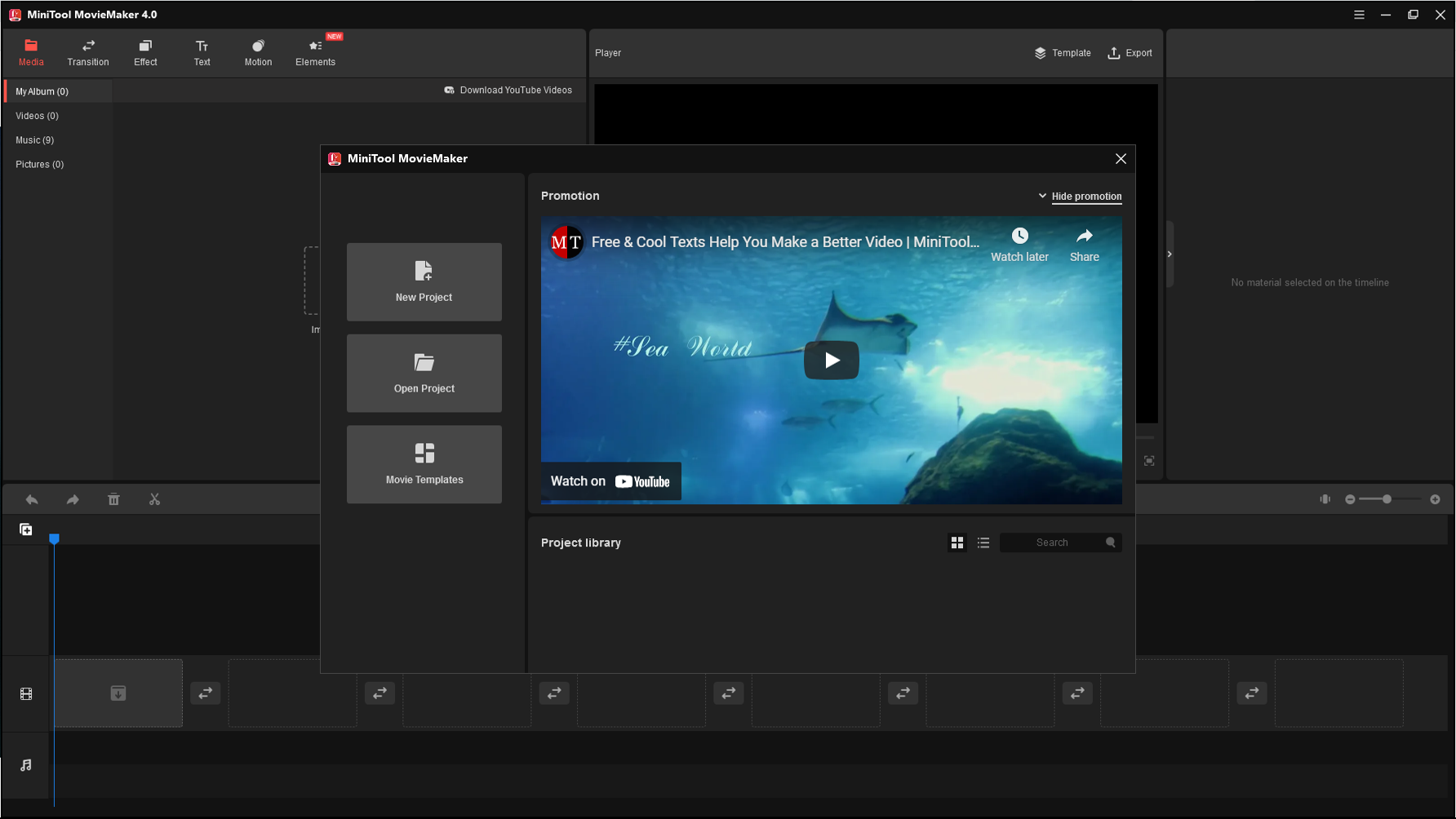Select Music (9) category
The width and height of the screenshot is (1456, 819).
pyautogui.click(x=59, y=140)
